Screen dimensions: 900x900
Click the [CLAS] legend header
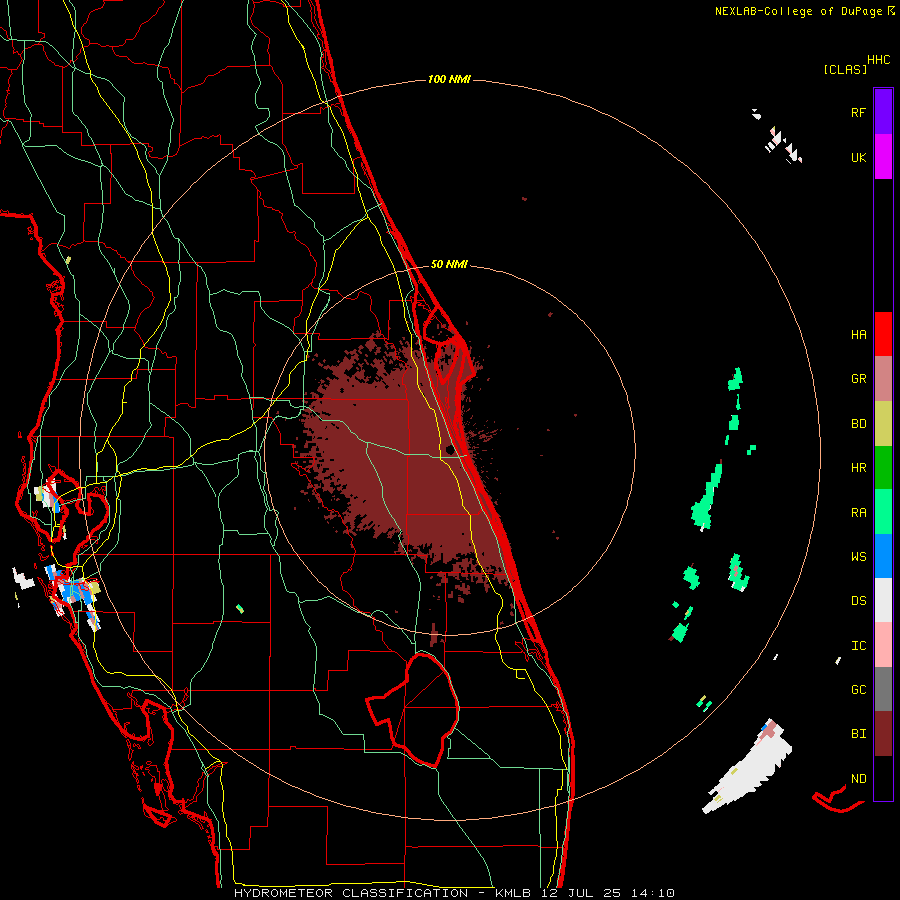pyautogui.click(x=845, y=69)
